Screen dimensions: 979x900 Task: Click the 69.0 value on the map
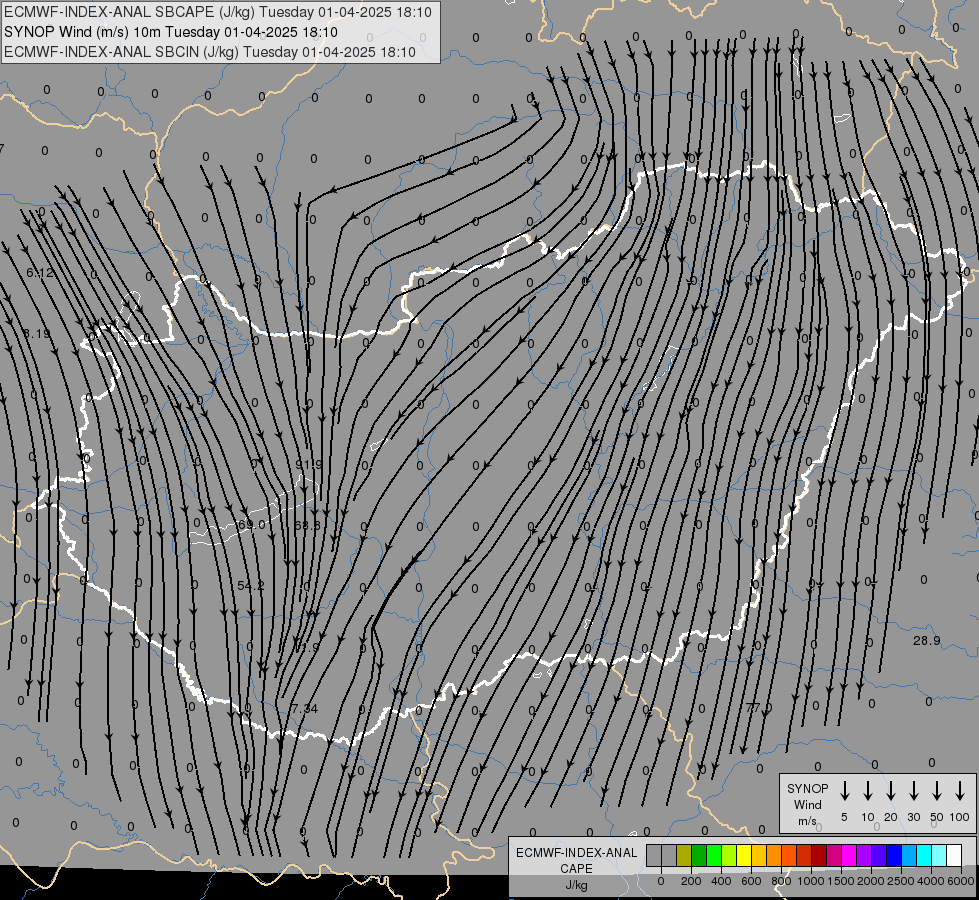[x=252, y=525]
